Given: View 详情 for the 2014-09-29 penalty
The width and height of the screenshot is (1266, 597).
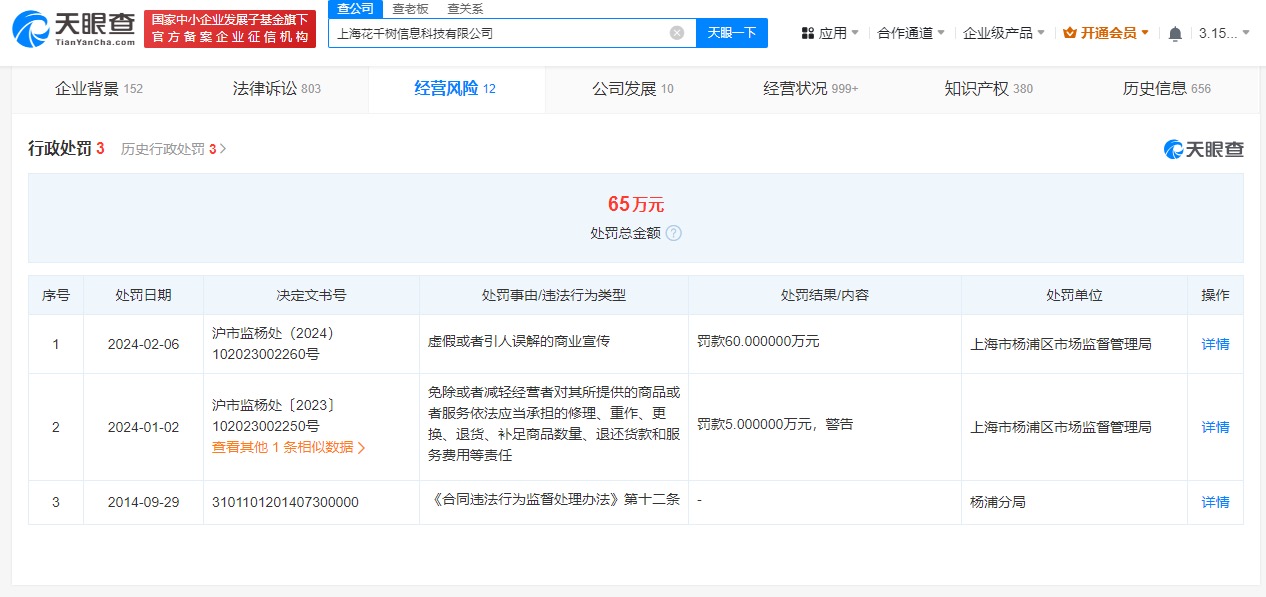Looking at the screenshot, I should pos(1215,502).
